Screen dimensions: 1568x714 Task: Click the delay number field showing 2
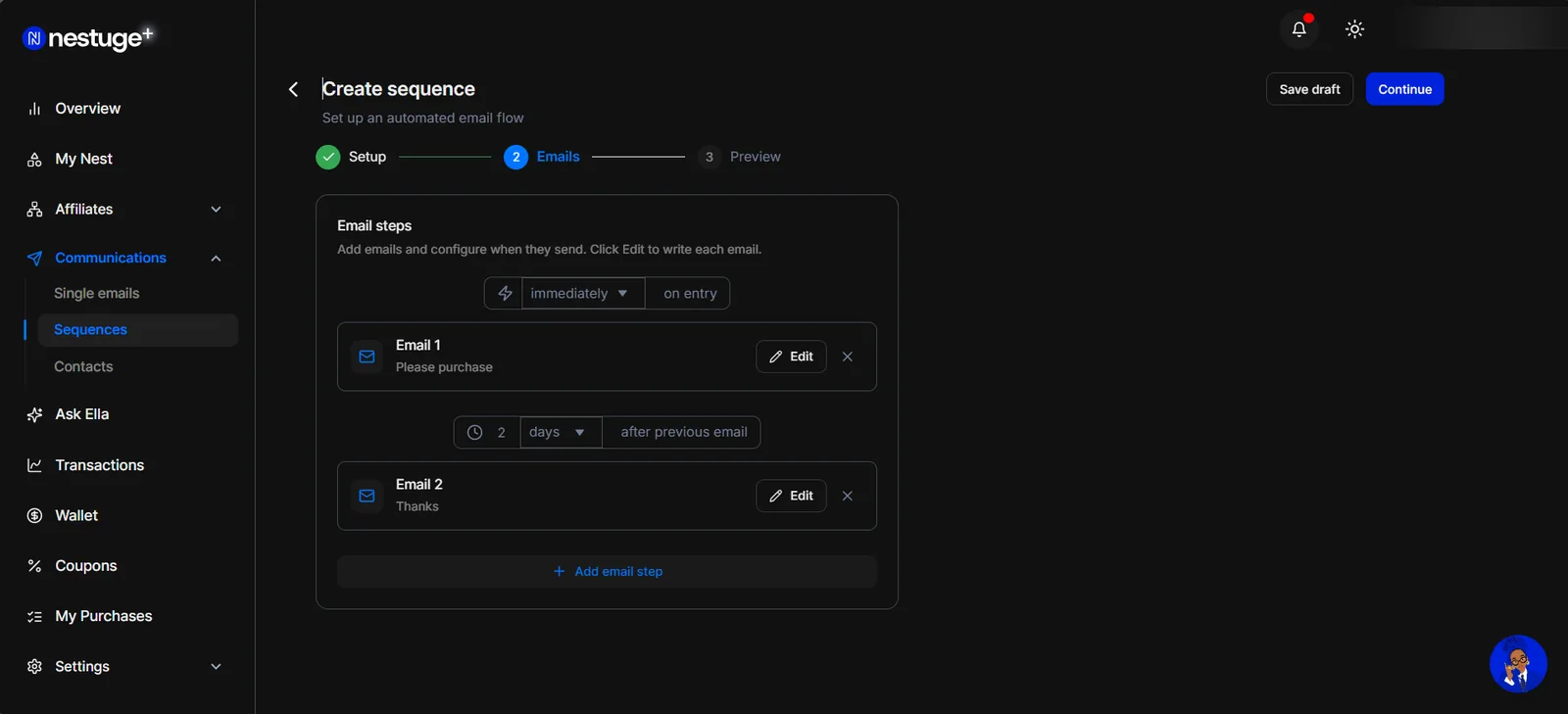502,432
